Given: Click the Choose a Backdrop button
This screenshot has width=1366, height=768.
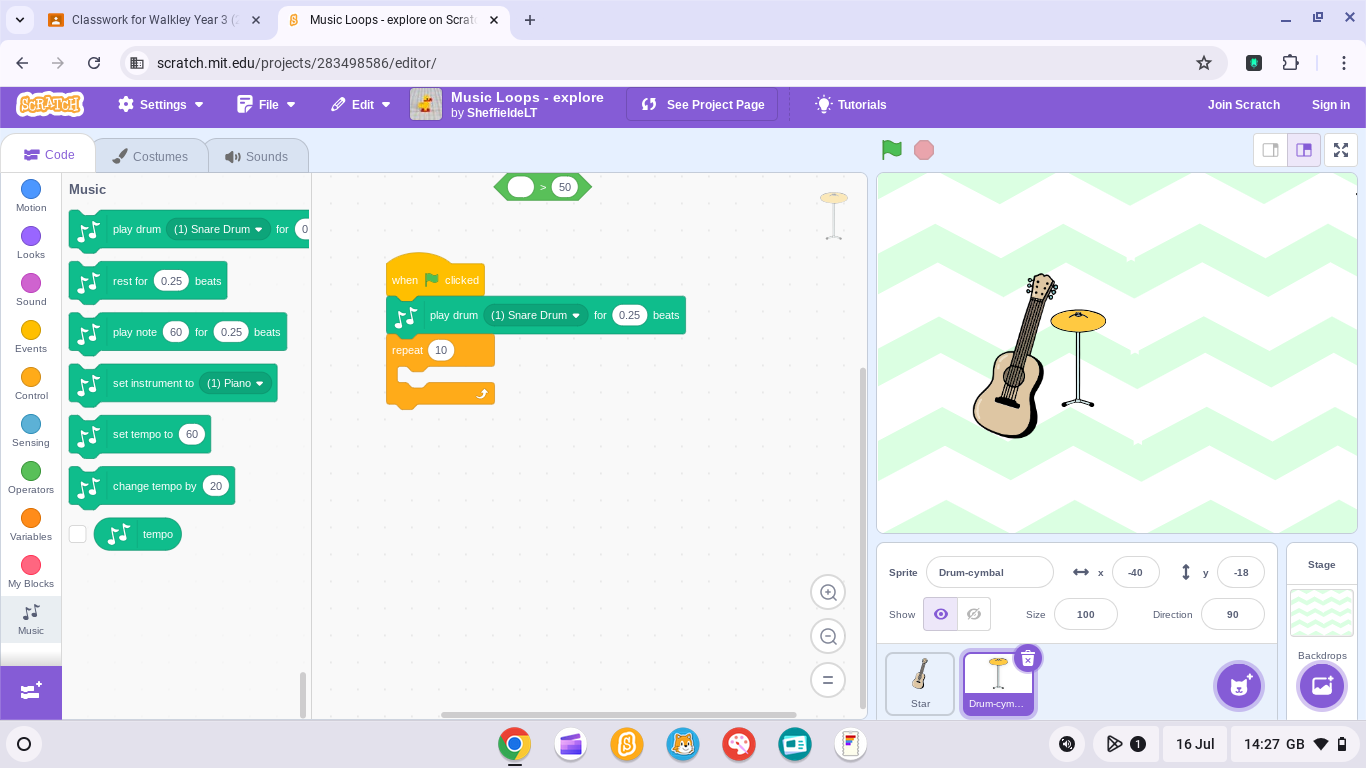Looking at the screenshot, I should [1322, 686].
